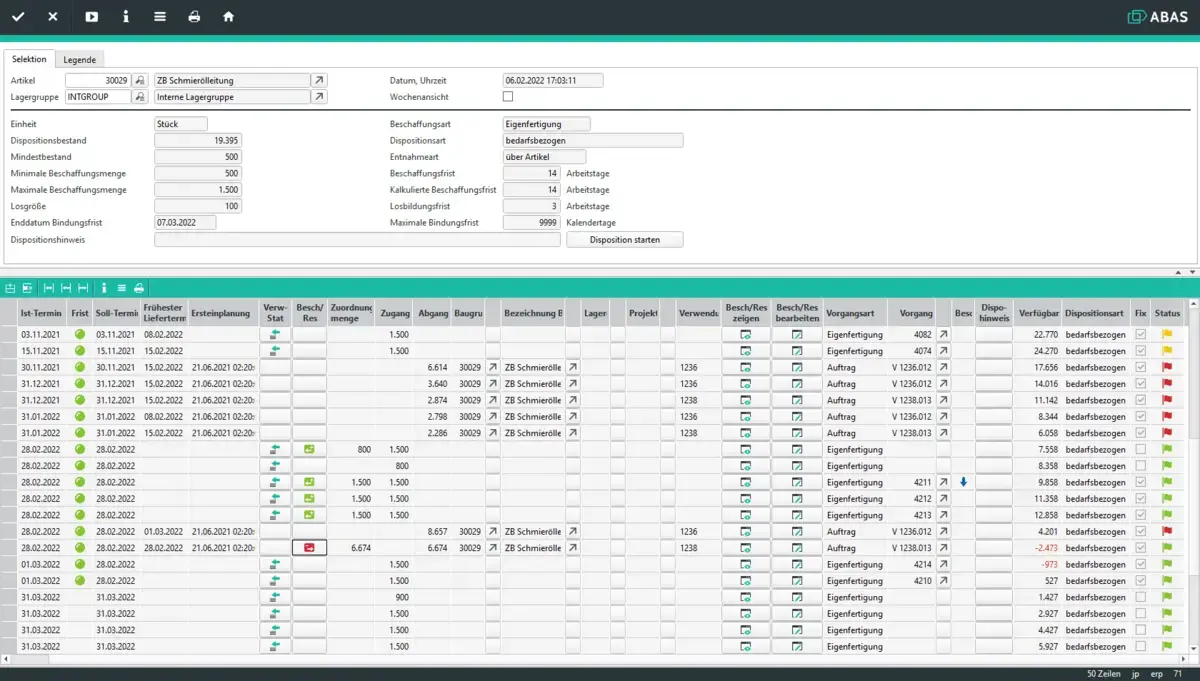This screenshot has height=681, width=1200.
Task: Confirm with the checkmark icon in top bar
Action: coord(18,17)
